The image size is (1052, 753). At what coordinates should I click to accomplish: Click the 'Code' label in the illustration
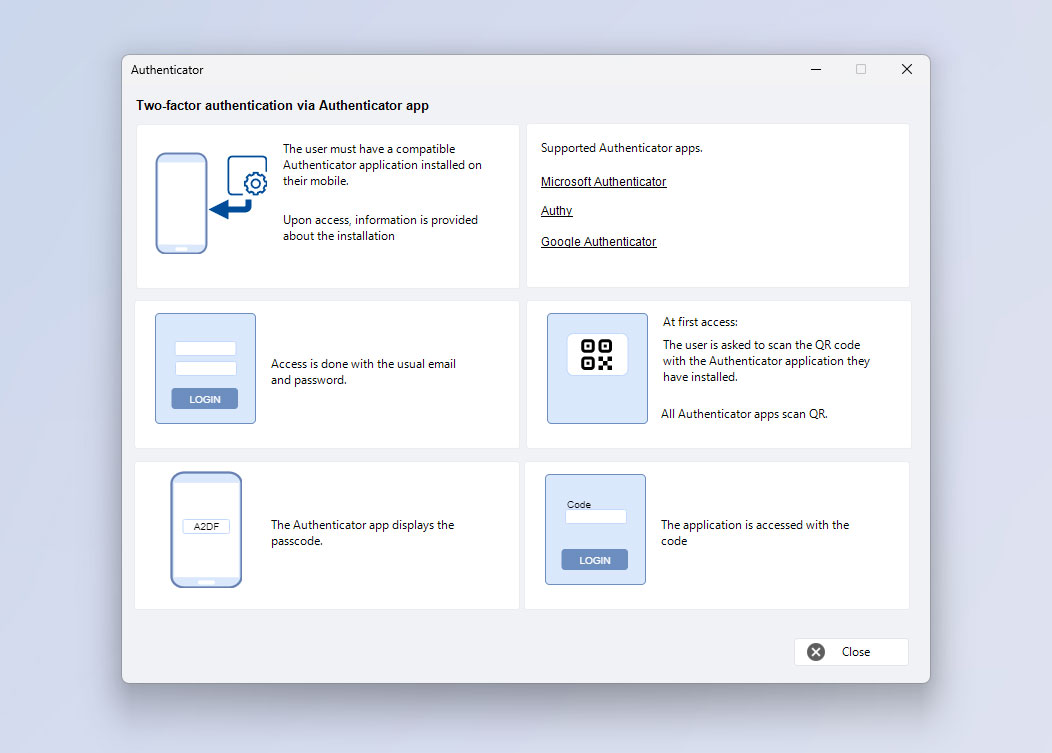[578, 505]
